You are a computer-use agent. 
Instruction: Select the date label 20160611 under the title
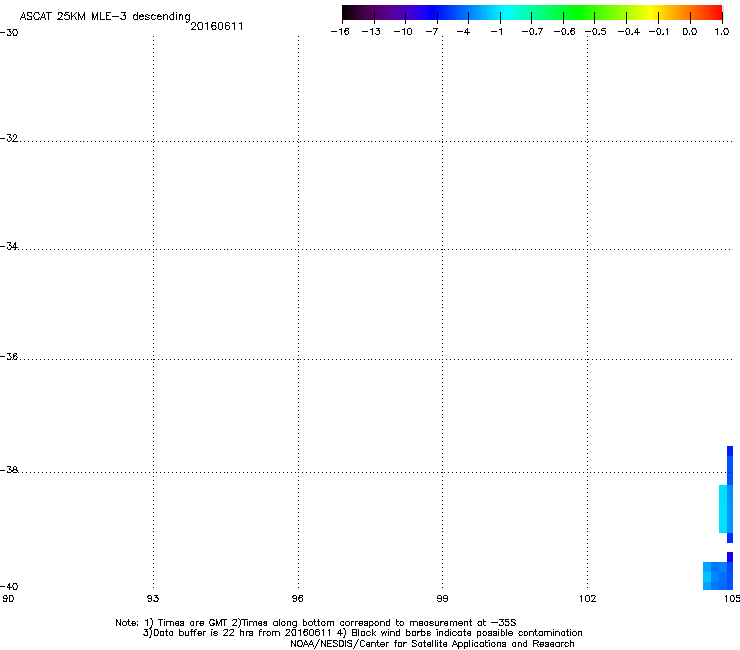tap(217, 26)
